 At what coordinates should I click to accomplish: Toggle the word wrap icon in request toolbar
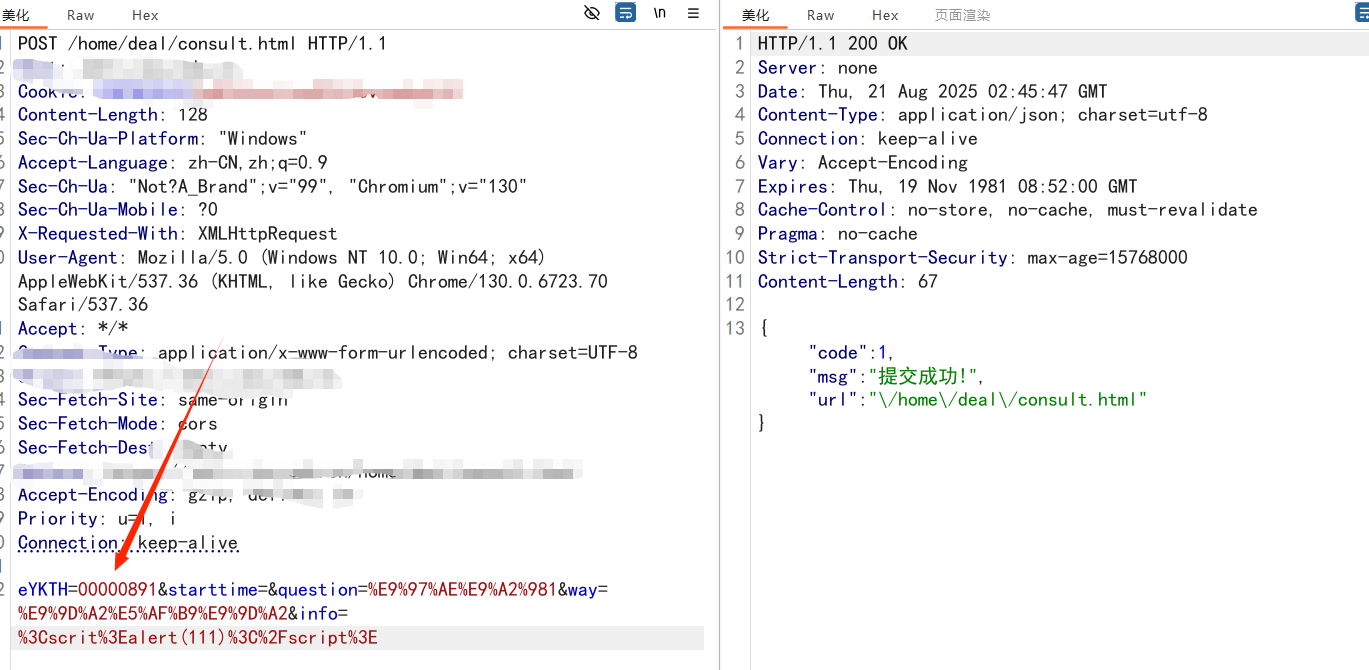[625, 13]
